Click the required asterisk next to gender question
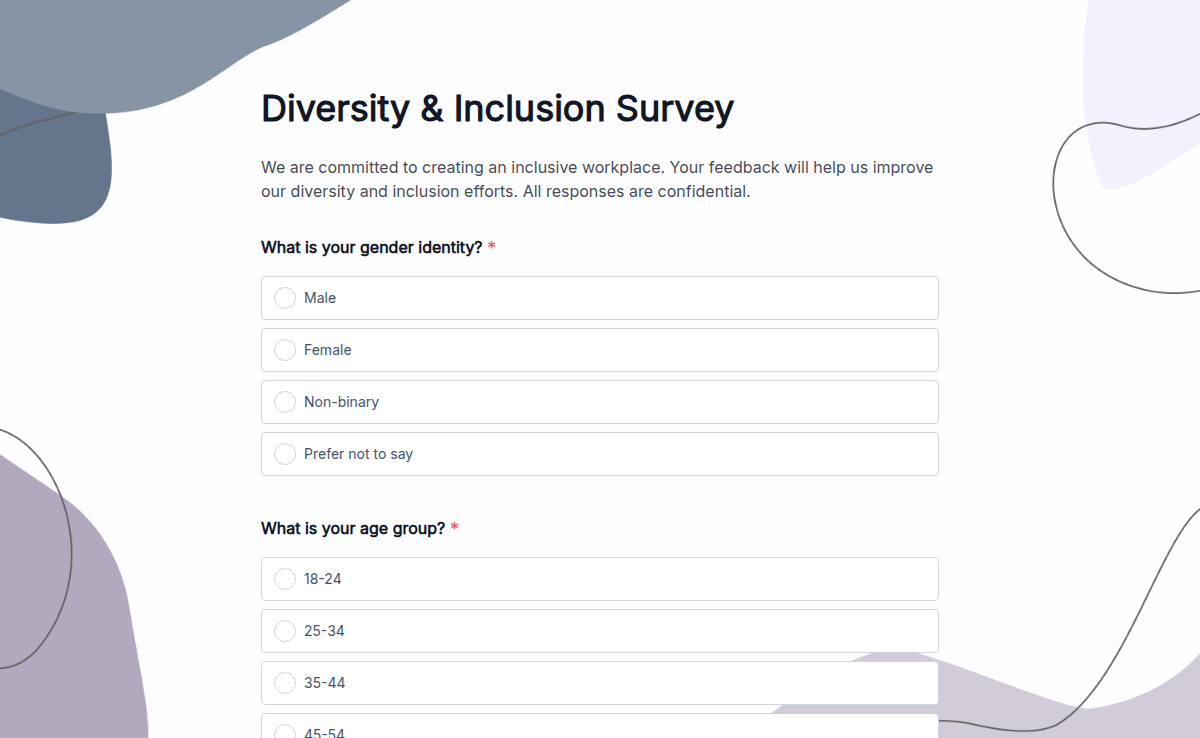Screen dimensions: 1200x738 pos(491,247)
